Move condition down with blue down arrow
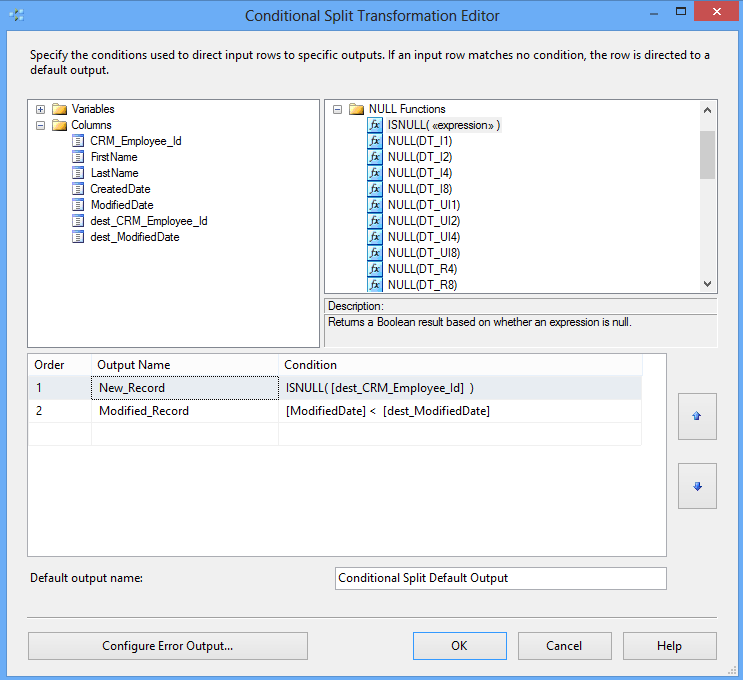The width and height of the screenshot is (743, 680). click(x=697, y=486)
